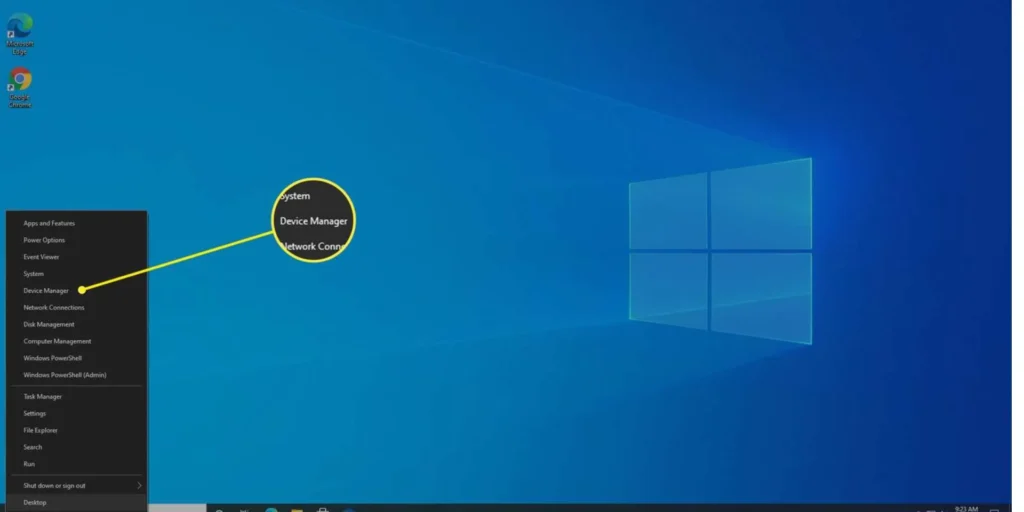Choose Desktop at the menu bottom
Screen dimensions: 1024x512
pyautogui.click(x=76, y=503)
